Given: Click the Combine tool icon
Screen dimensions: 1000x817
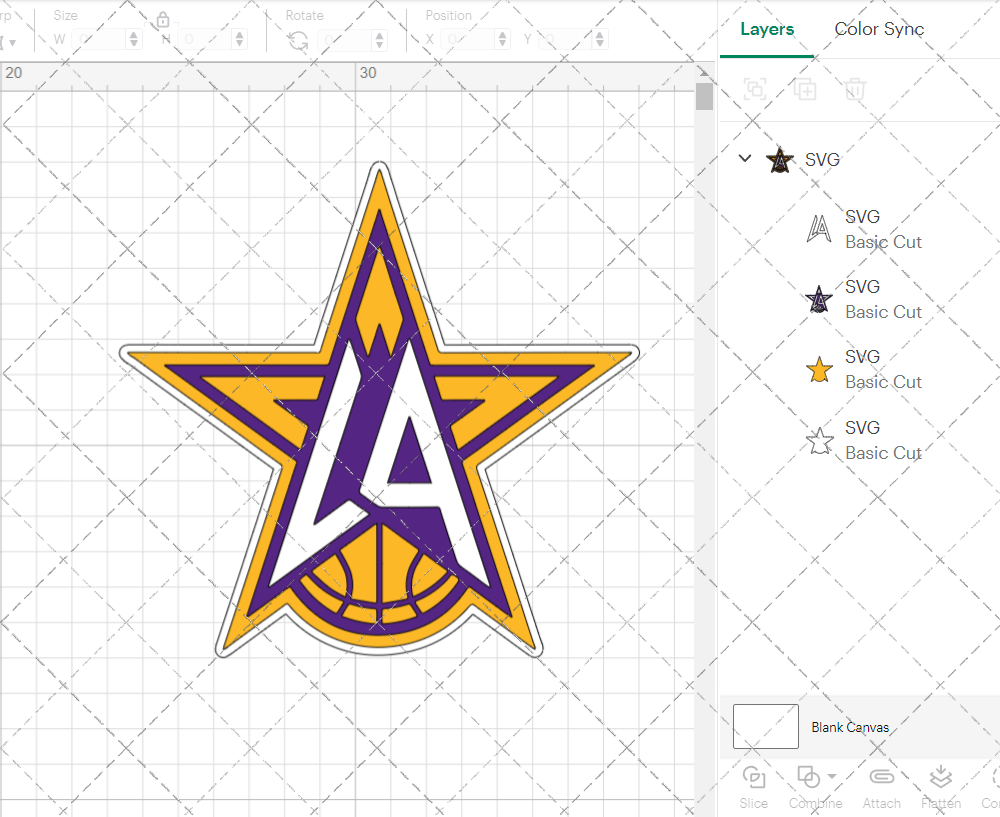Looking at the screenshot, I should coord(808,777).
